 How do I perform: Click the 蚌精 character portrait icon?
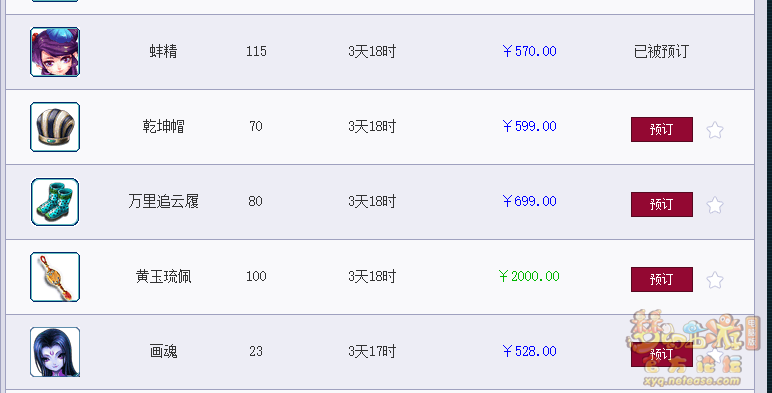point(55,52)
